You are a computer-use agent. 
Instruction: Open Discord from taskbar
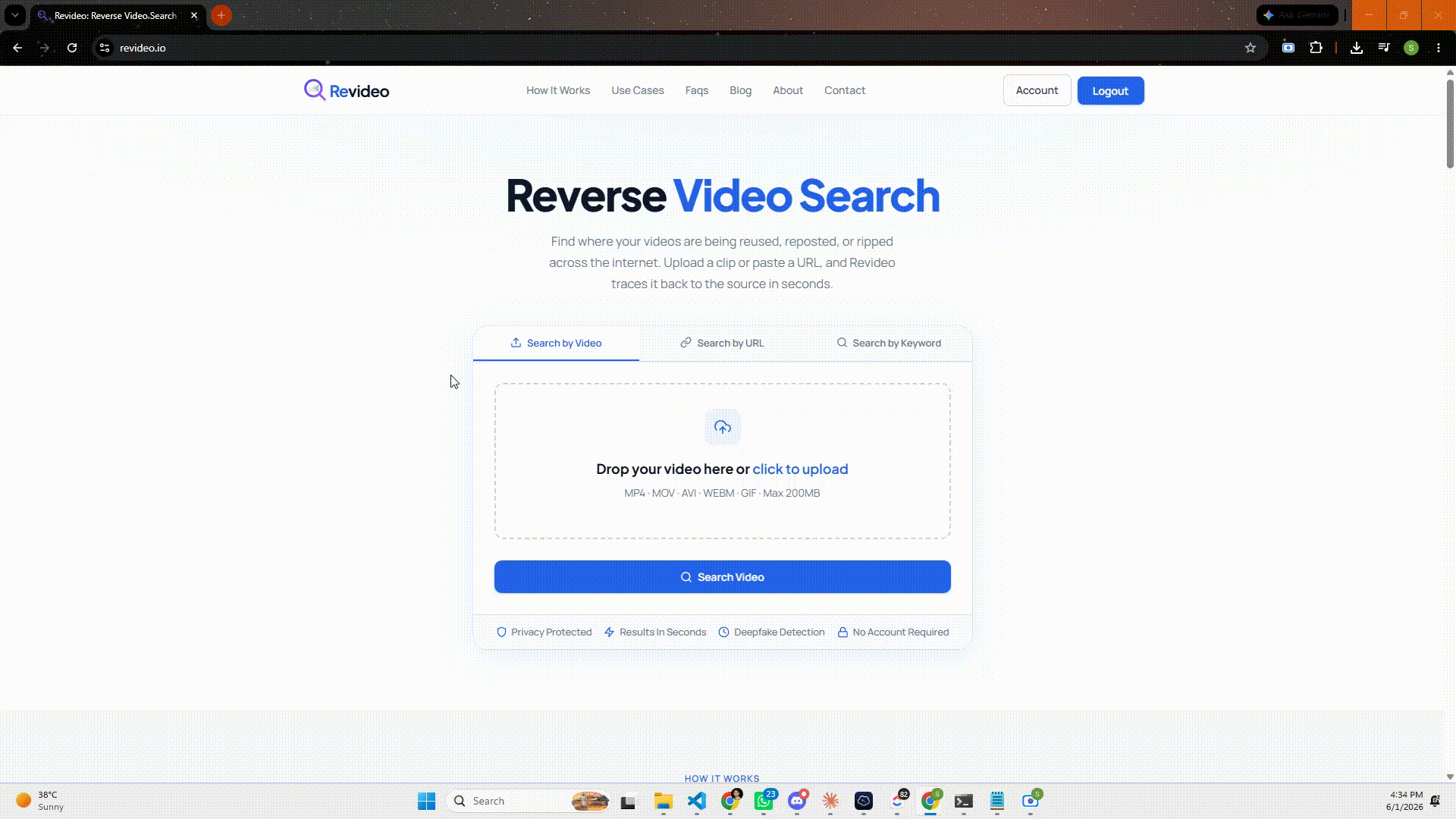point(797,801)
